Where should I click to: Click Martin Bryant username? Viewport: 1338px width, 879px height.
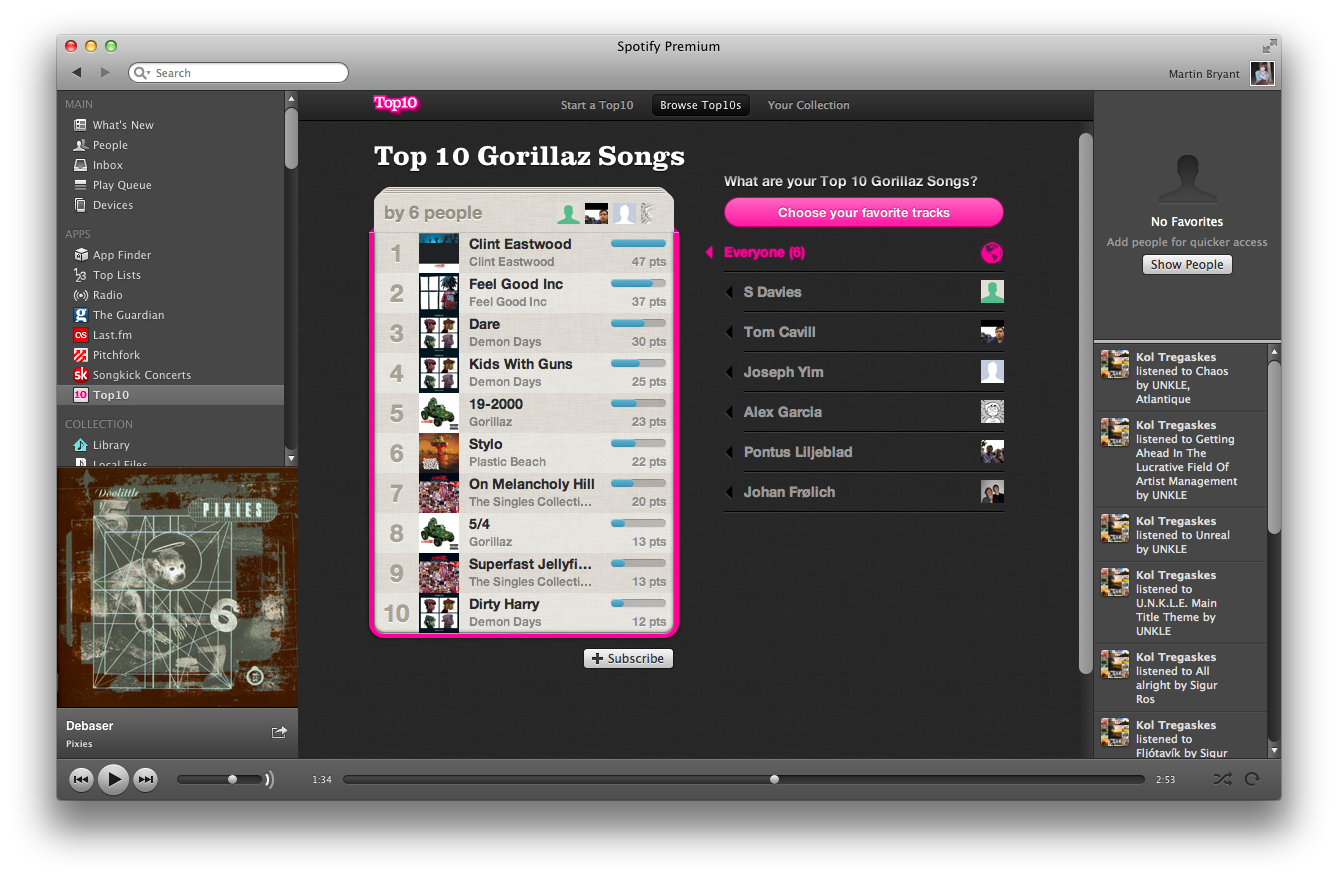tap(1204, 74)
